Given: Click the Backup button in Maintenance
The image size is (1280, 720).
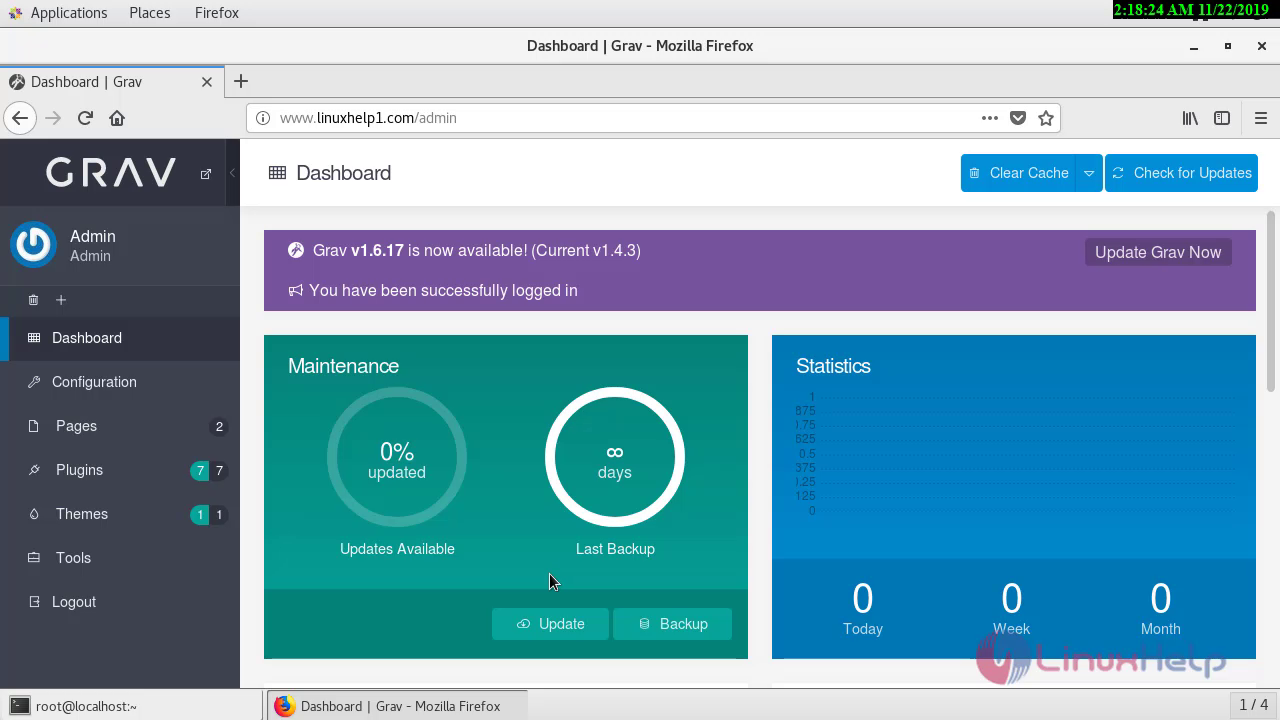Looking at the screenshot, I should (x=672, y=624).
